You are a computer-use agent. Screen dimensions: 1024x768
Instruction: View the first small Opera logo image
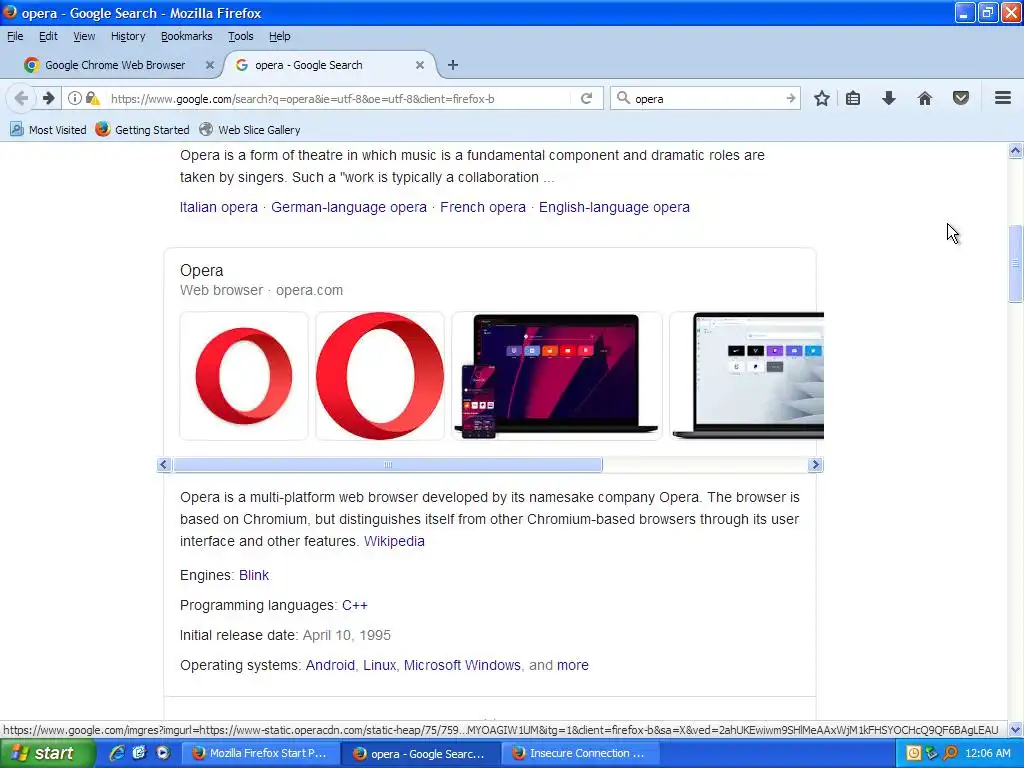tap(244, 376)
